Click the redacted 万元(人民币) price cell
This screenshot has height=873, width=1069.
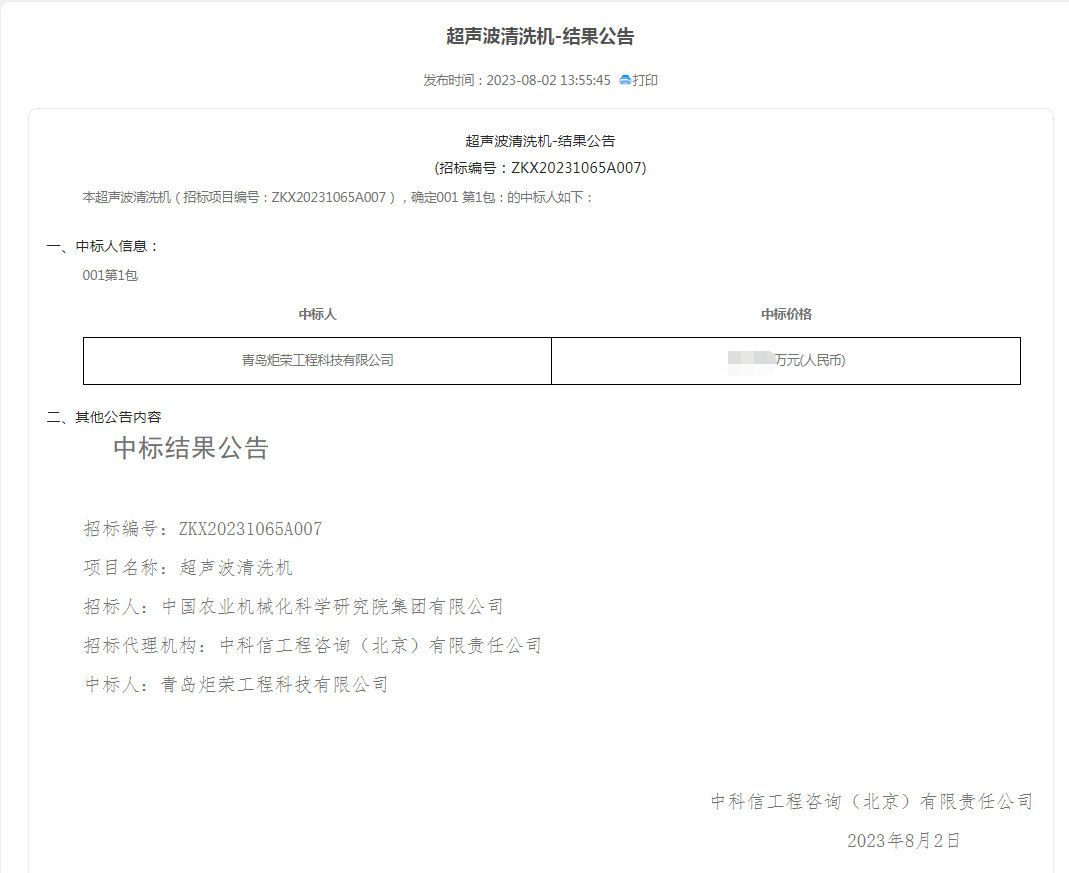tap(786, 361)
